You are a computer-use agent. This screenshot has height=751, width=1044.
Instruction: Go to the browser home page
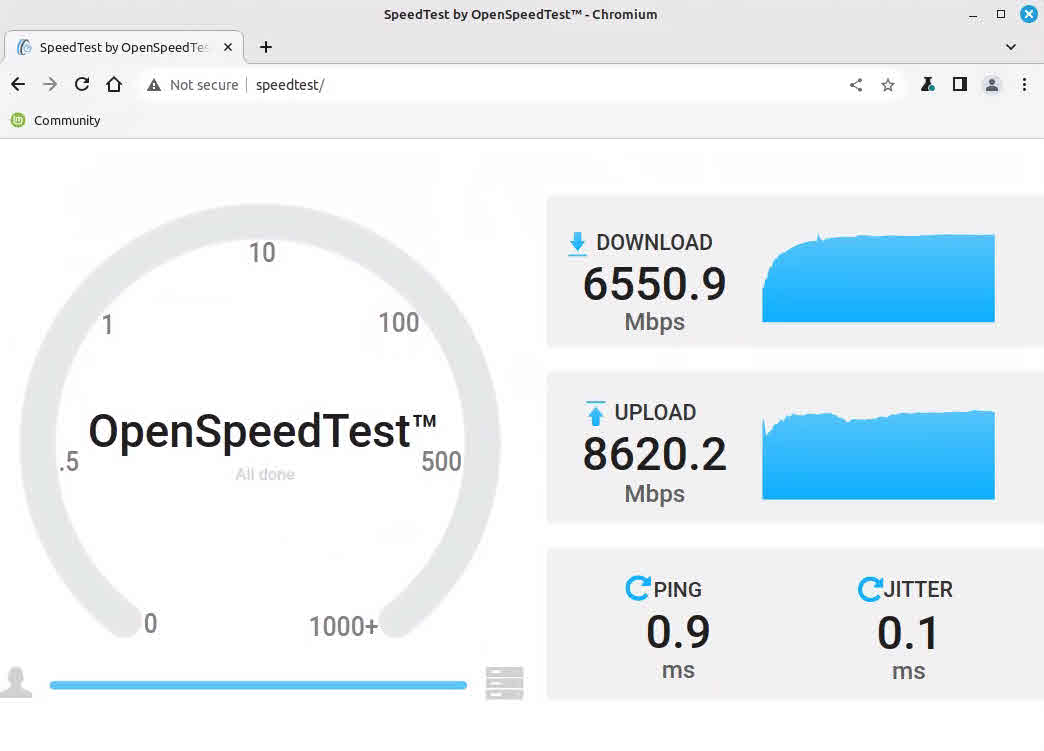(x=114, y=85)
